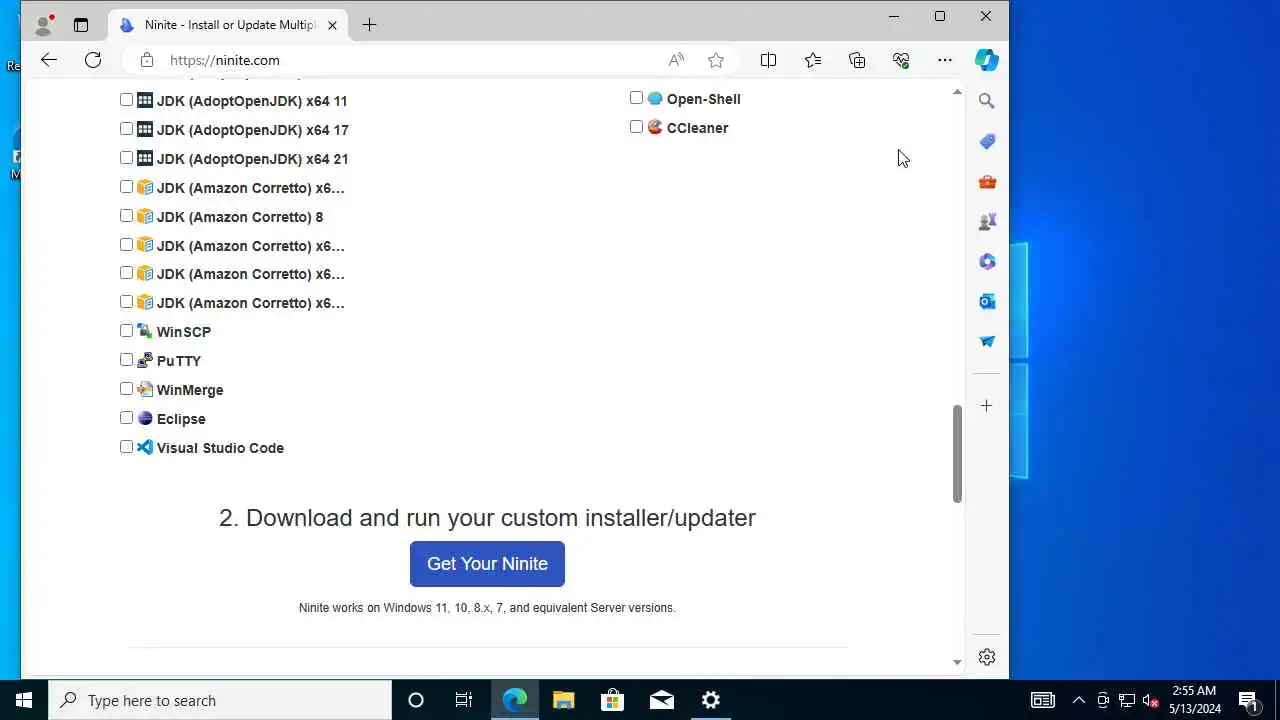Open sidebar Games icon

987,221
